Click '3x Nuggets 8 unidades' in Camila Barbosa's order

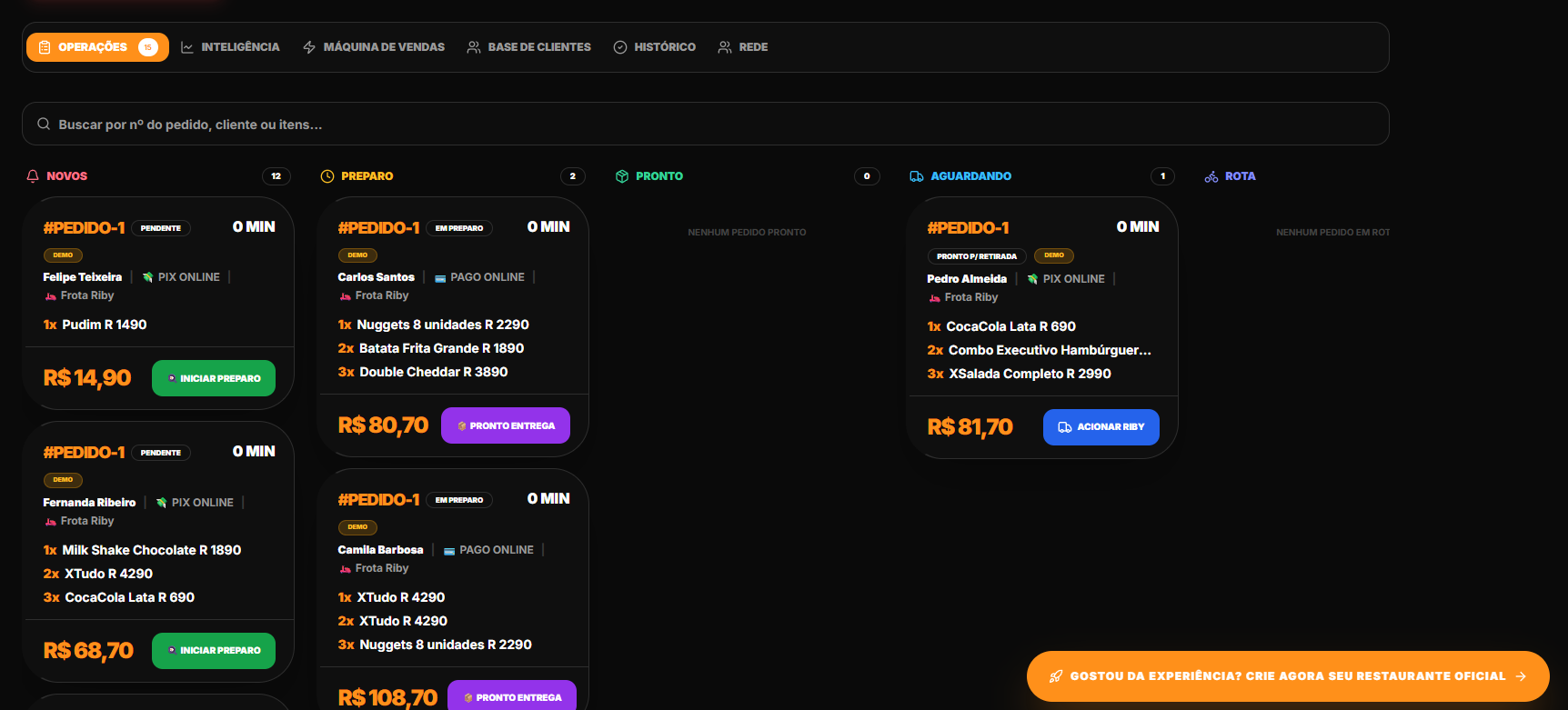435,645
